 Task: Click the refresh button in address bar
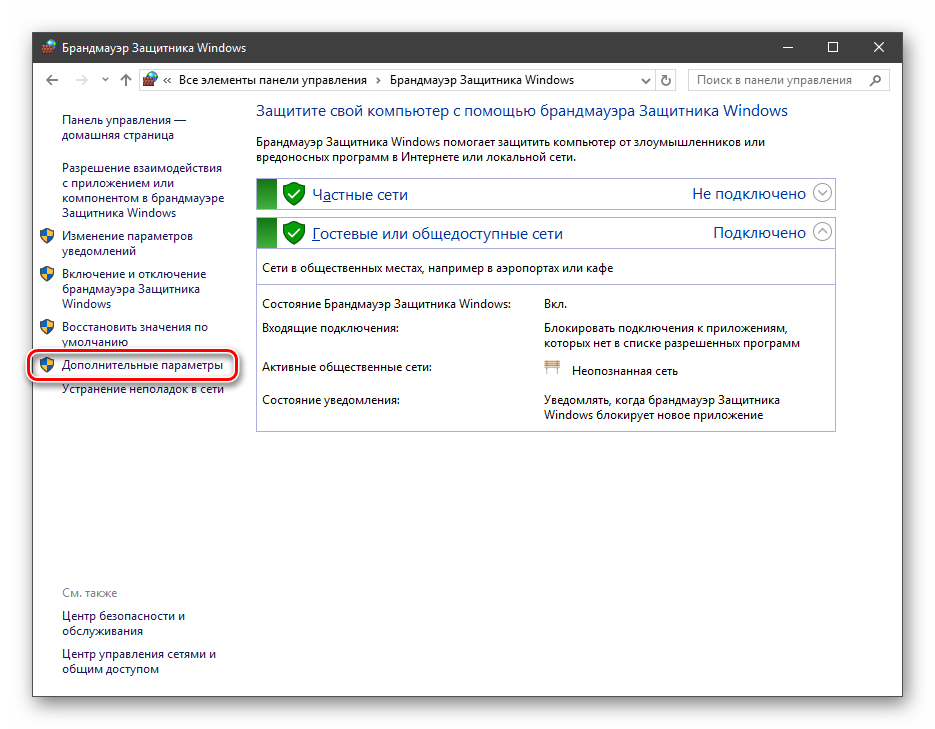pyautogui.click(x=667, y=80)
